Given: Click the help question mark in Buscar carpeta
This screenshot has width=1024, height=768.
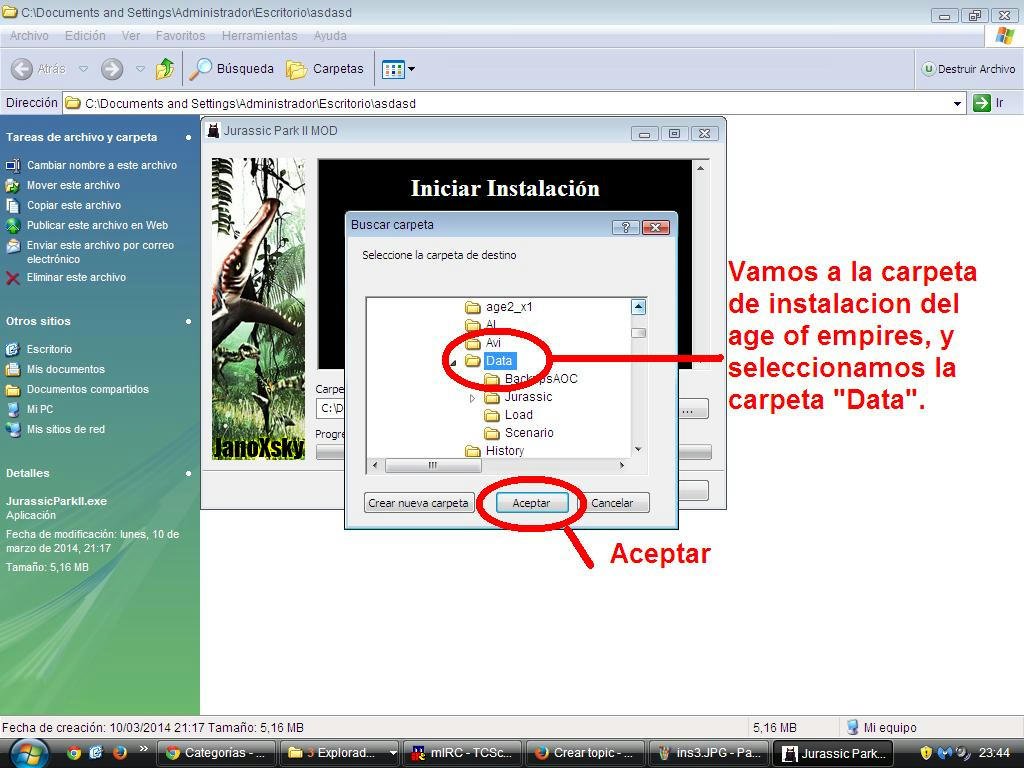Looking at the screenshot, I should [x=625, y=227].
